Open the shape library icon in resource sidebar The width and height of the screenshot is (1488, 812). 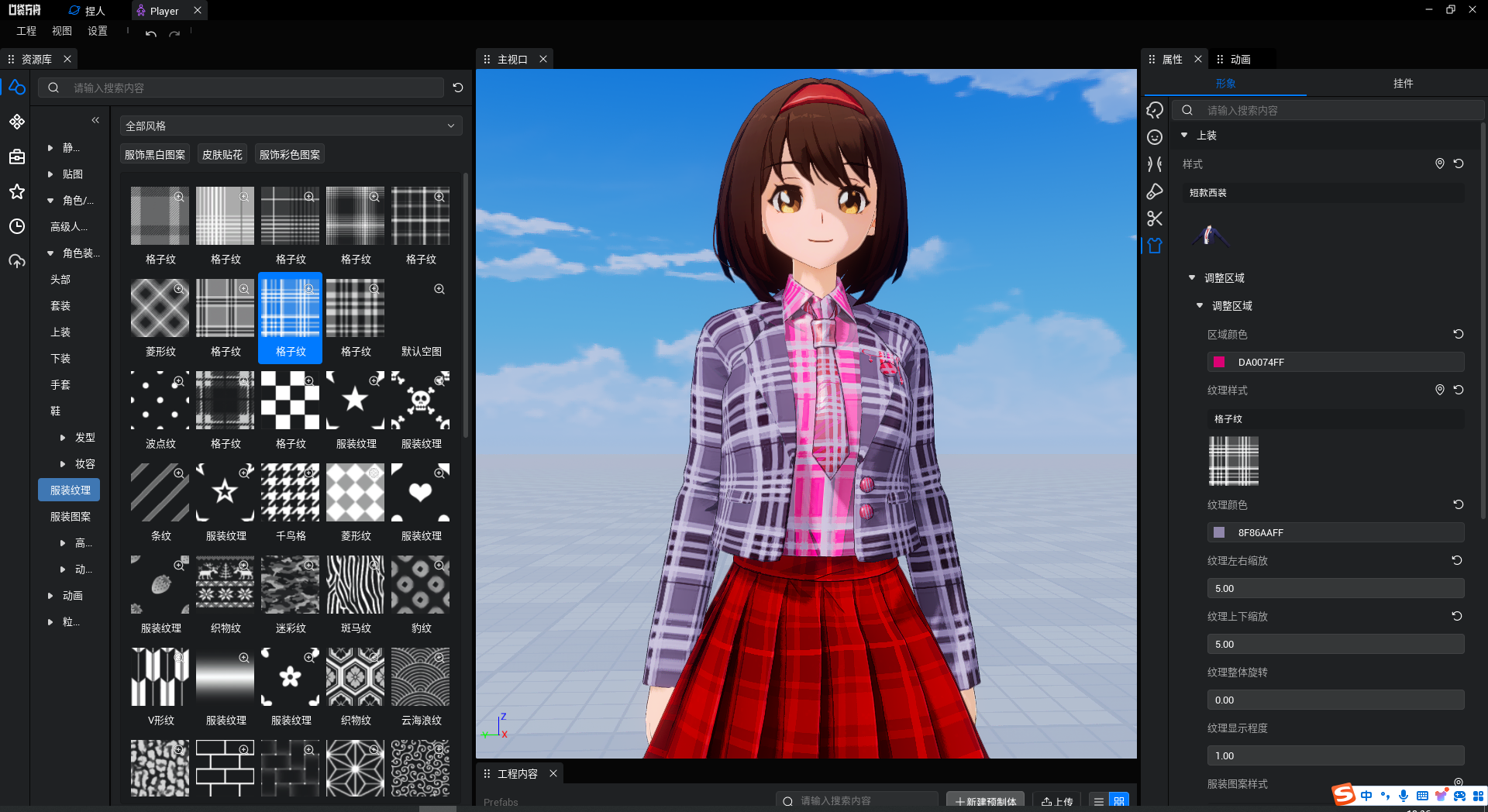point(17,88)
